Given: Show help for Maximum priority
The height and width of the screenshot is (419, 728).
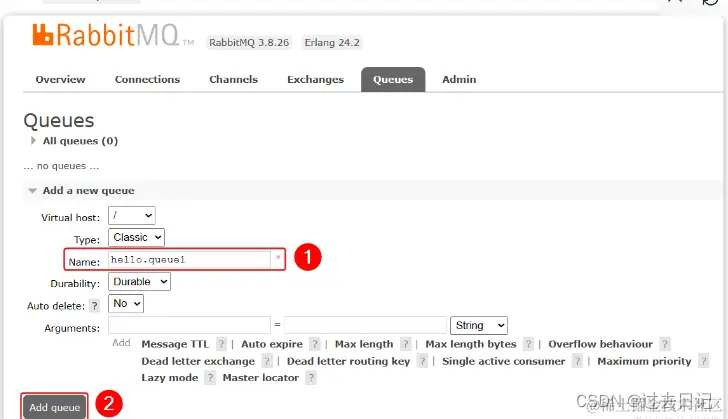Looking at the screenshot, I should pos(703,361).
